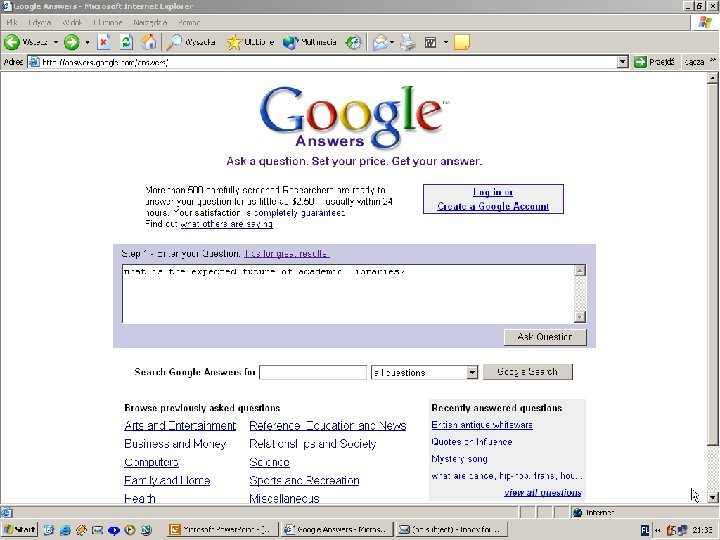Image resolution: width=720 pixels, height=540 pixels.
Task: Expand the address bar dropdown arrow
Action: (623, 62)
